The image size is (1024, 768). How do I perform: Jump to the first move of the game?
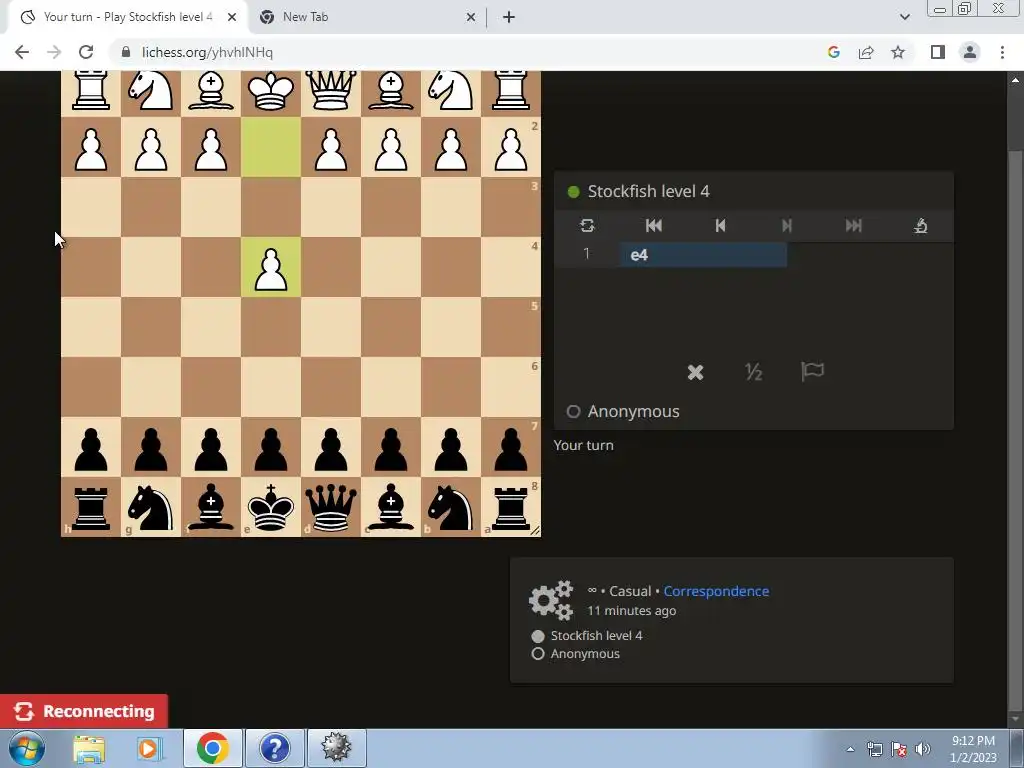[x=654, y=226]
